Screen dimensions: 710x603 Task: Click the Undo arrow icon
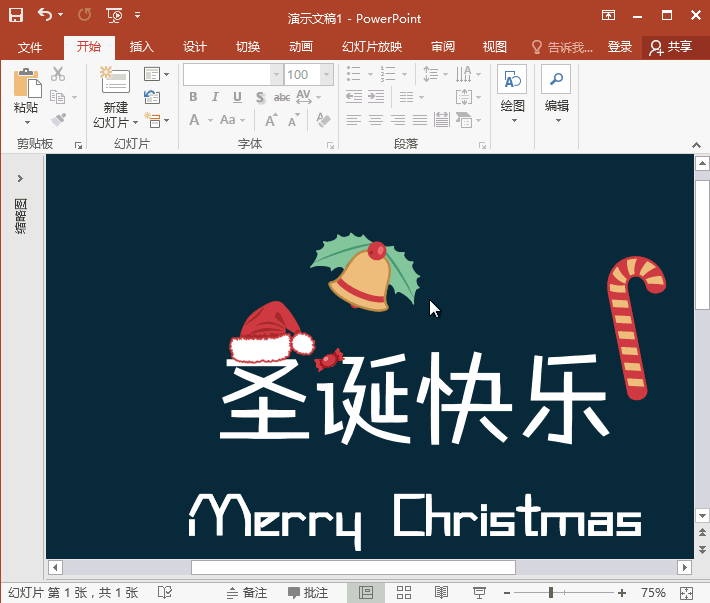[x=44, y=15]
